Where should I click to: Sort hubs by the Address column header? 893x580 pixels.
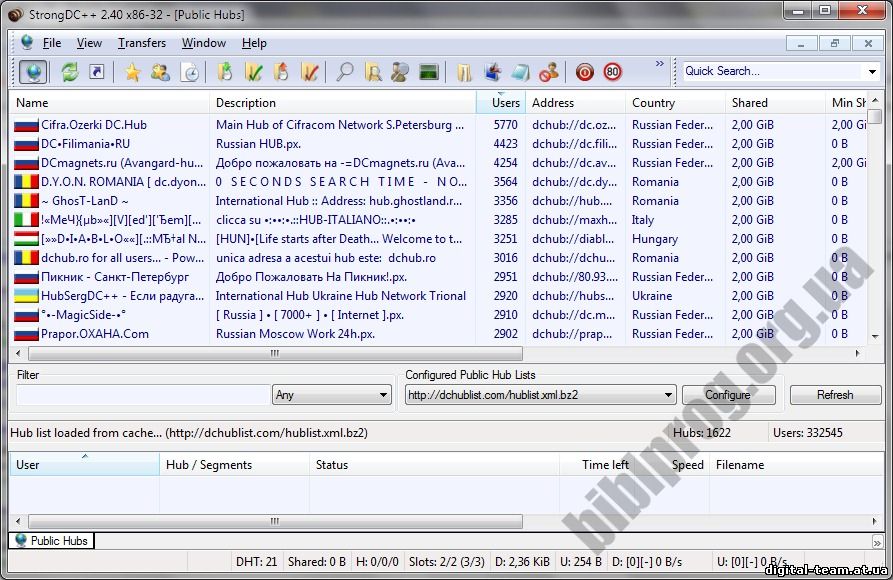575,103
